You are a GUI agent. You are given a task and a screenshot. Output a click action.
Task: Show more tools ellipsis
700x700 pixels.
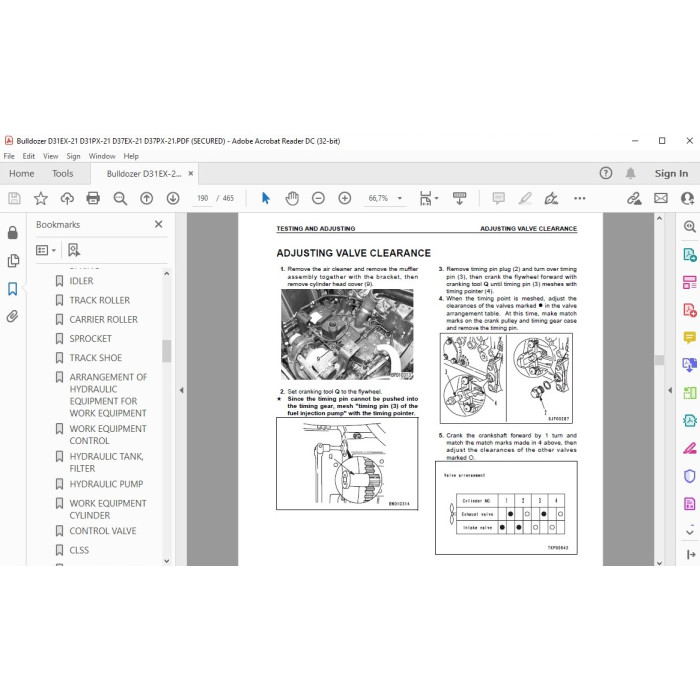(x=579, y=198)
